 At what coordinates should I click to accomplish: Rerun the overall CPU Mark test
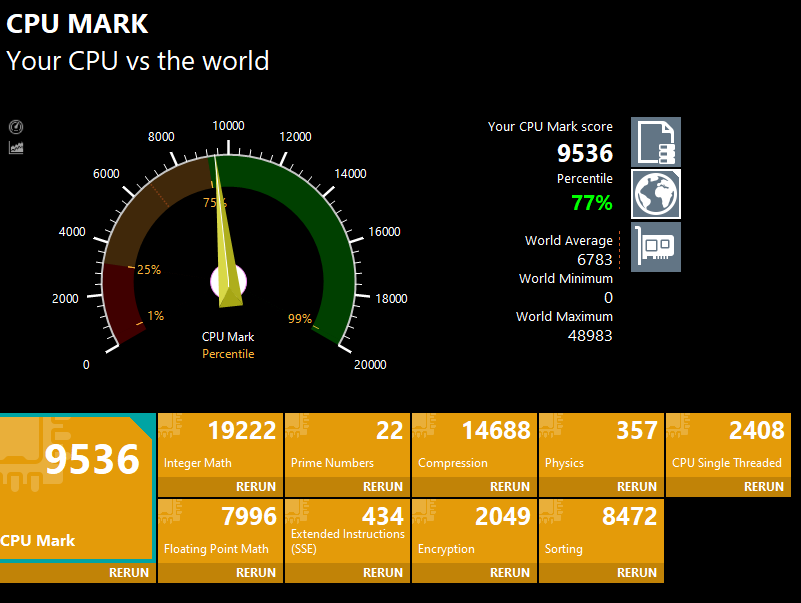coord(129,573)
